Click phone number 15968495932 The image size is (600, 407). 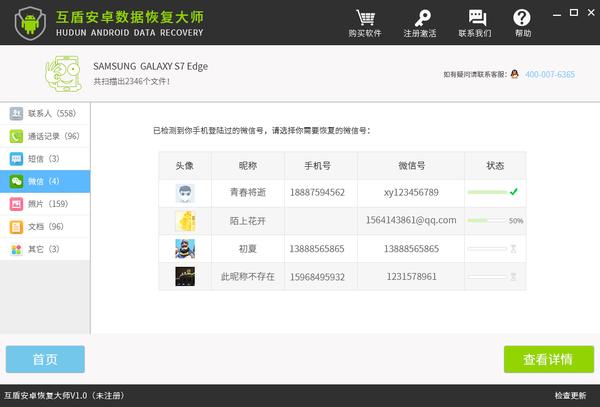tap(317, 277)
